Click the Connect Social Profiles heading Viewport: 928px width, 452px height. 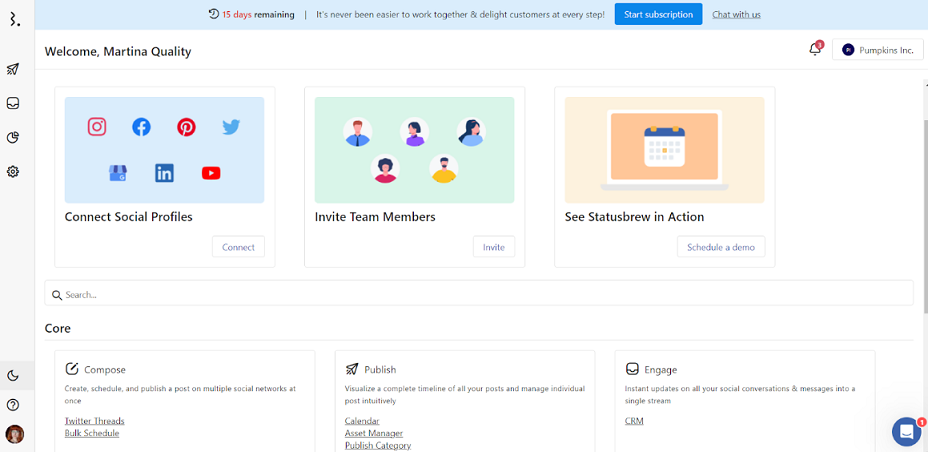128,217
